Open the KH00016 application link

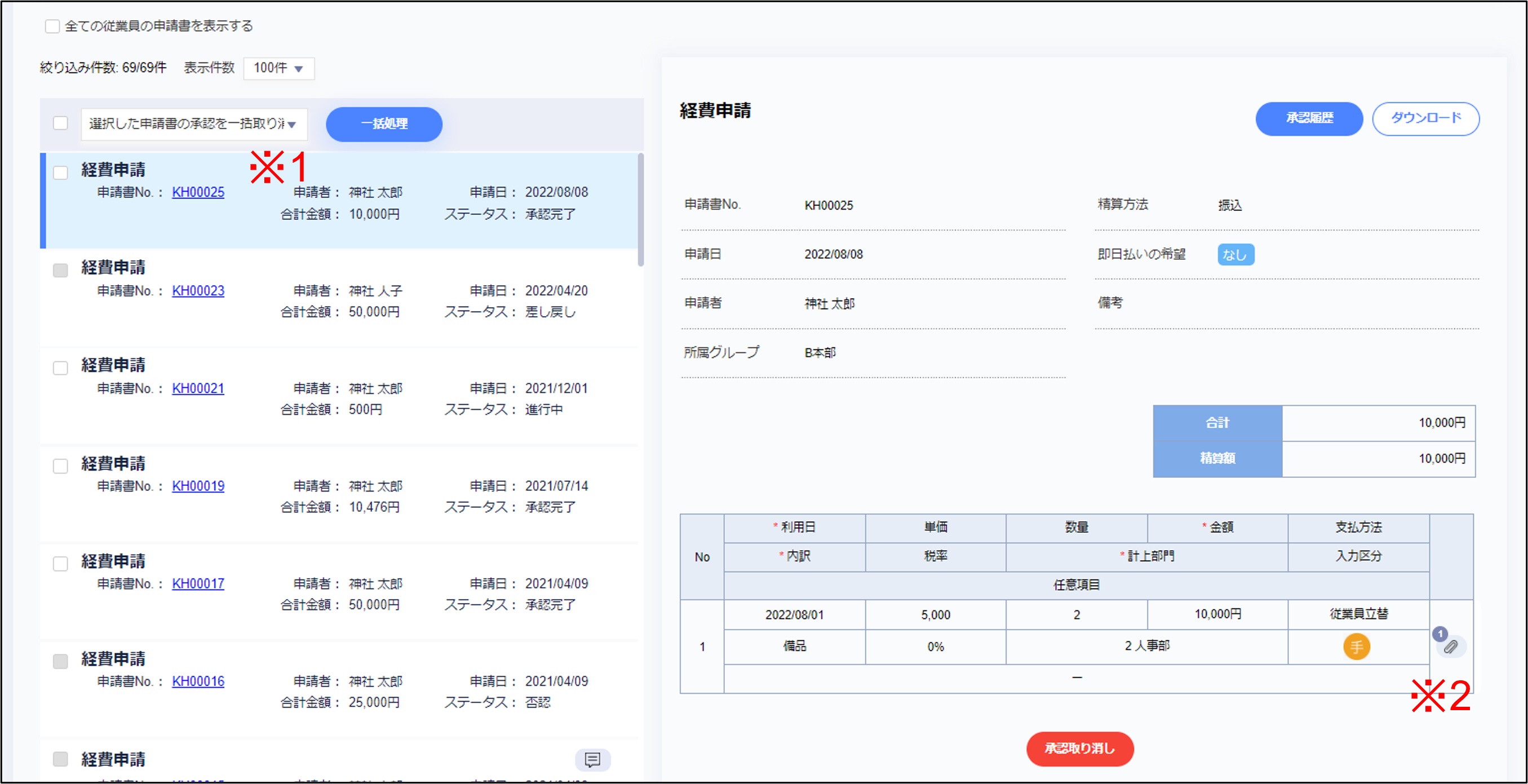coord(198,681)
